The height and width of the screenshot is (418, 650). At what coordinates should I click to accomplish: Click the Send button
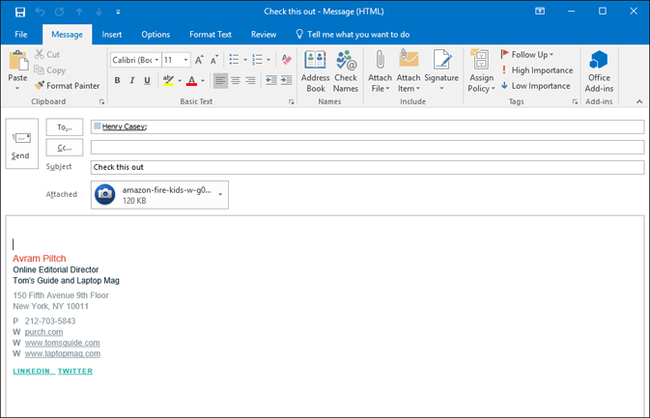[20, 145]
